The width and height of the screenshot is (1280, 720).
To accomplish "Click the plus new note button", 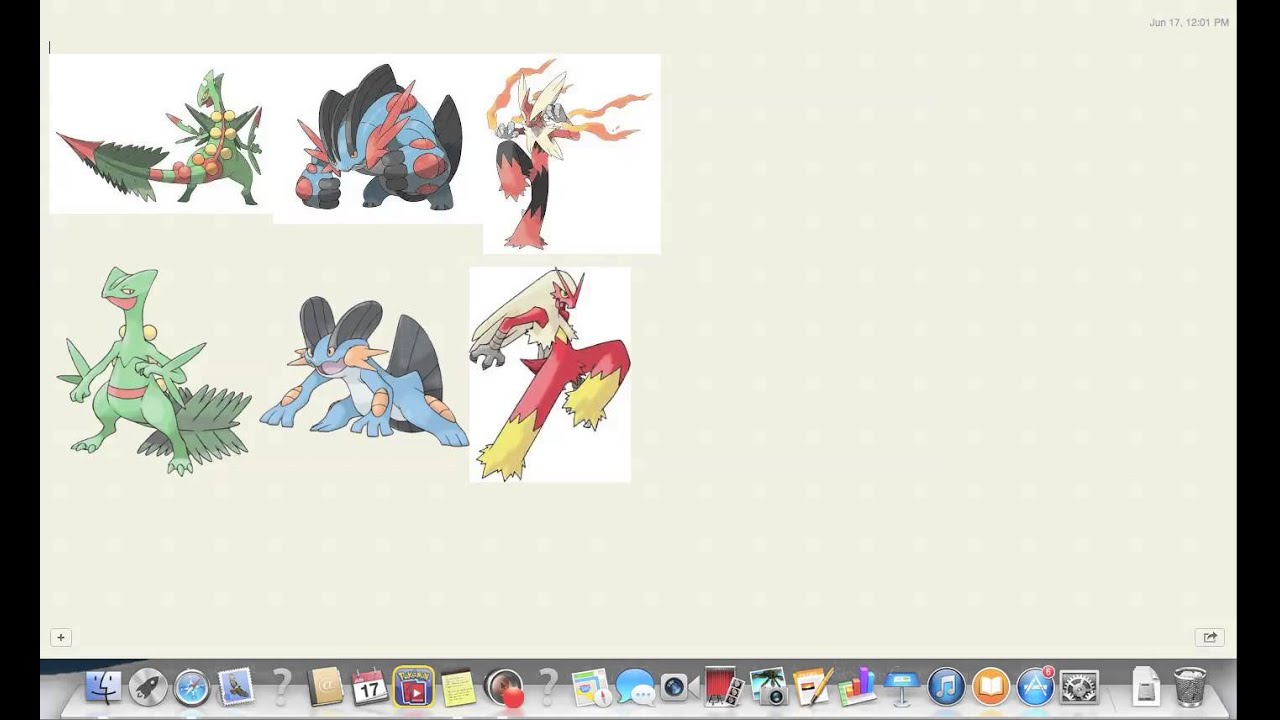I will 60,637.
